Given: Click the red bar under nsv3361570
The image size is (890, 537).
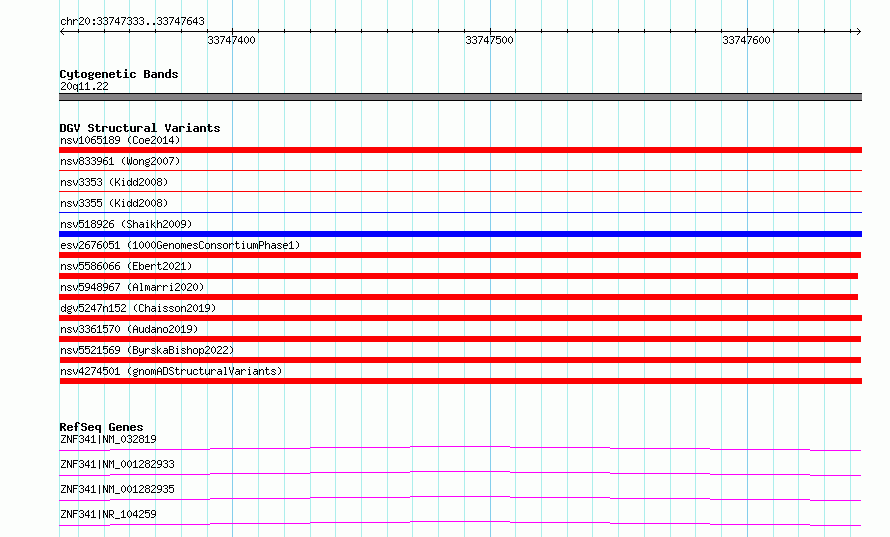Looking at the screenshot, I should (460, 339).
